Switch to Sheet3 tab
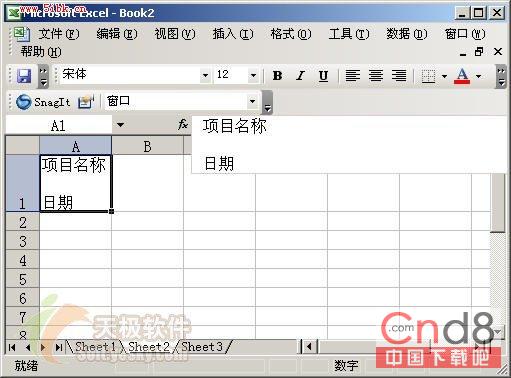Image resolution: width=511 pixels, height=378 pixels. coord(202,347)
